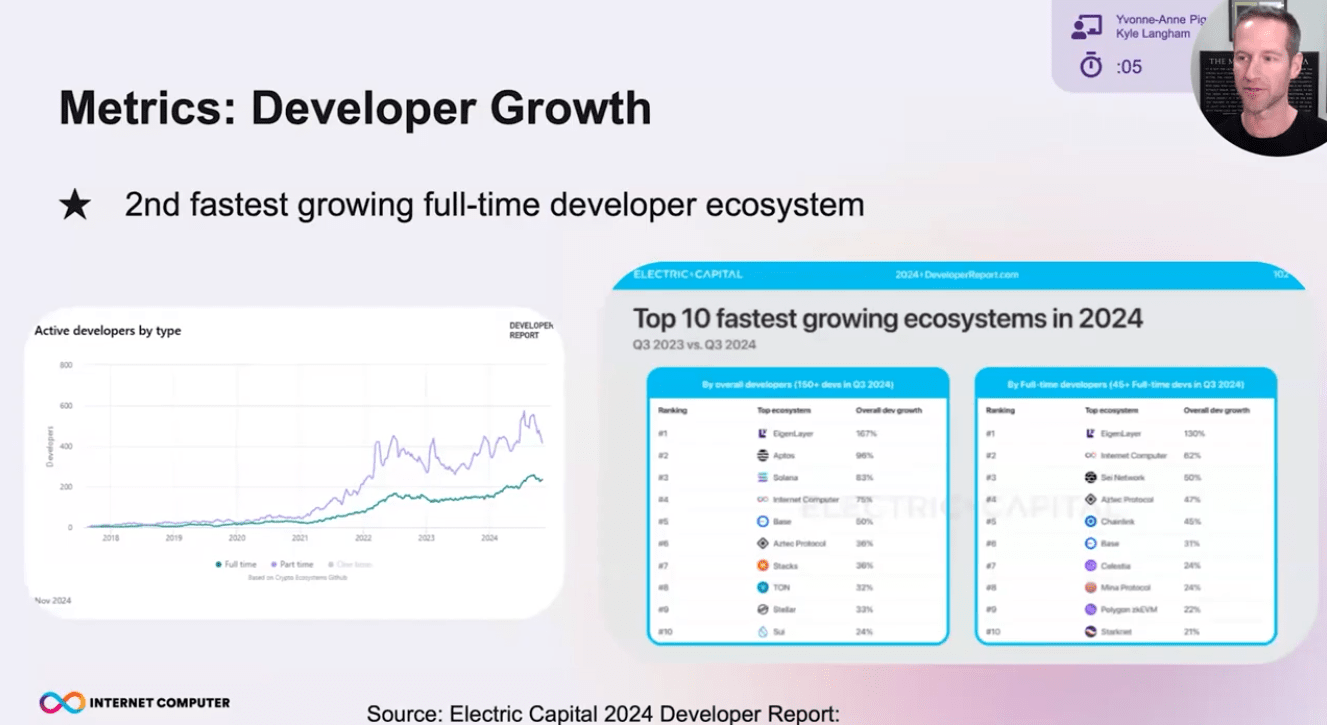The image size is (1327, 725).
Task: Click the 'By Full-time developers' table header
Action: 1126,384
